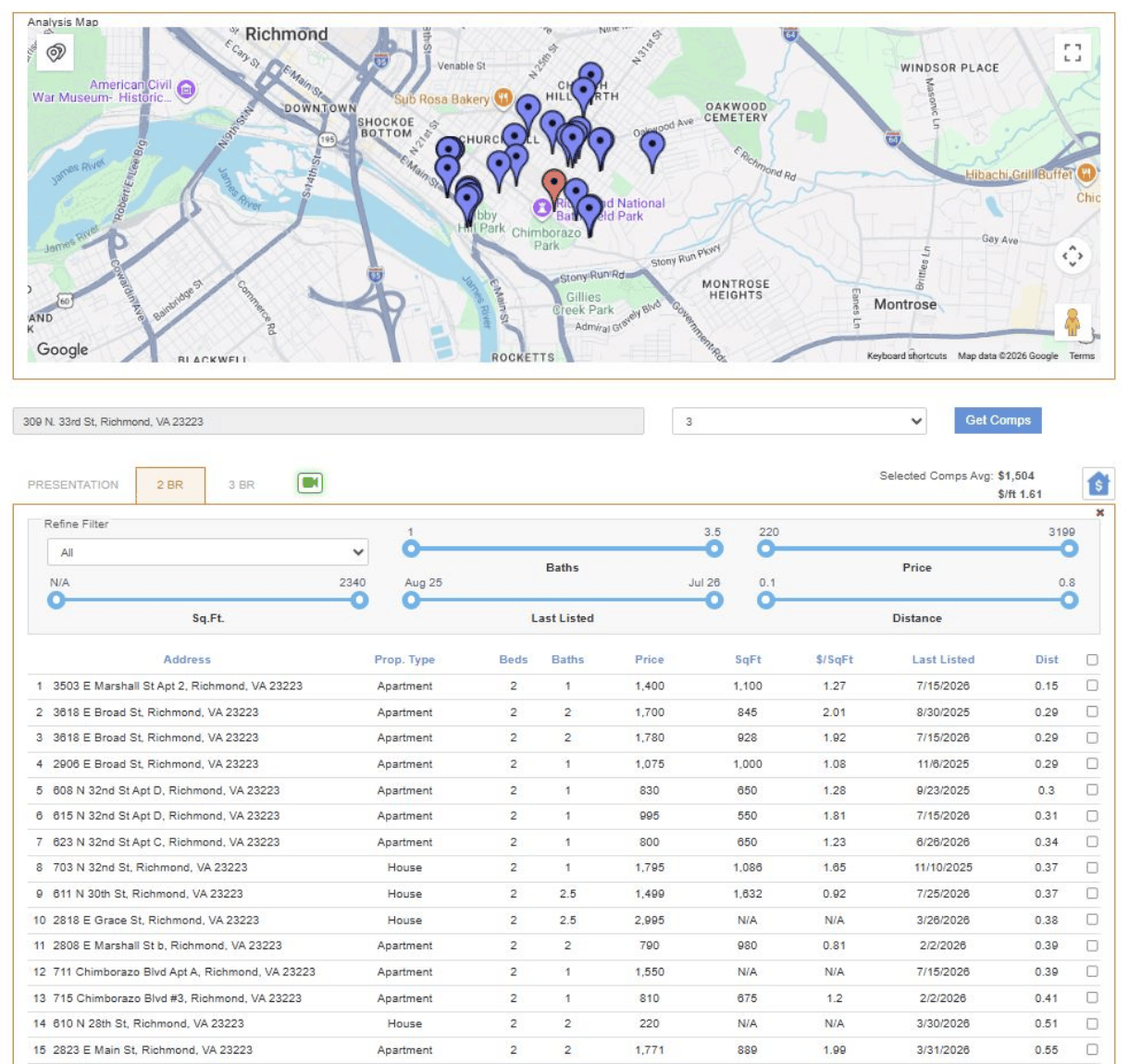Viewport: 1129px width, 1064px height.
Task: Click the subject address input field
Action: coord(329,421)
